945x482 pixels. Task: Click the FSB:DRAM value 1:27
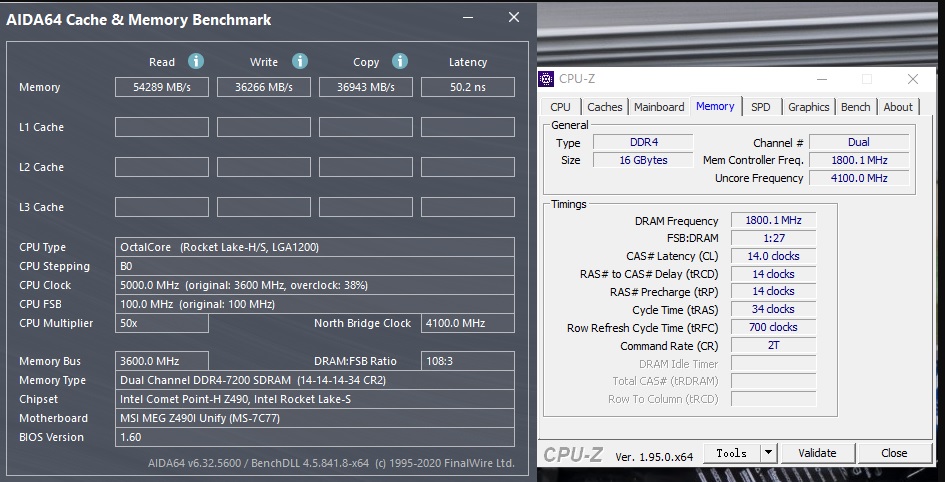[773, 238]
